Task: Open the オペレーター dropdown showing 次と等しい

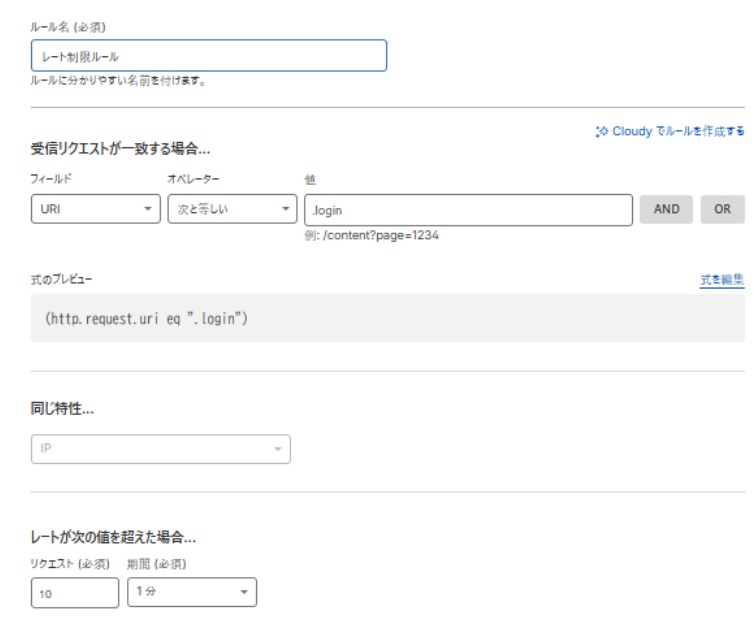Action: click(231, 209)
